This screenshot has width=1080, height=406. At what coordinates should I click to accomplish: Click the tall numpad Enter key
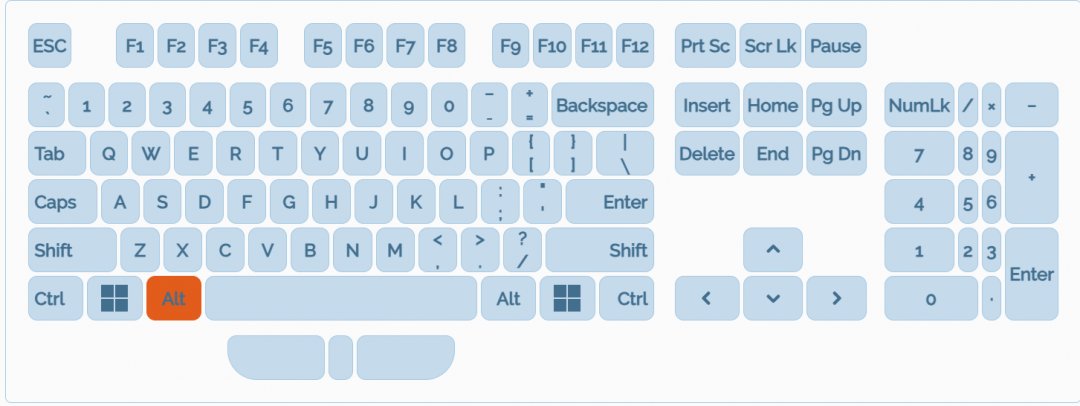coord(1031,274)
